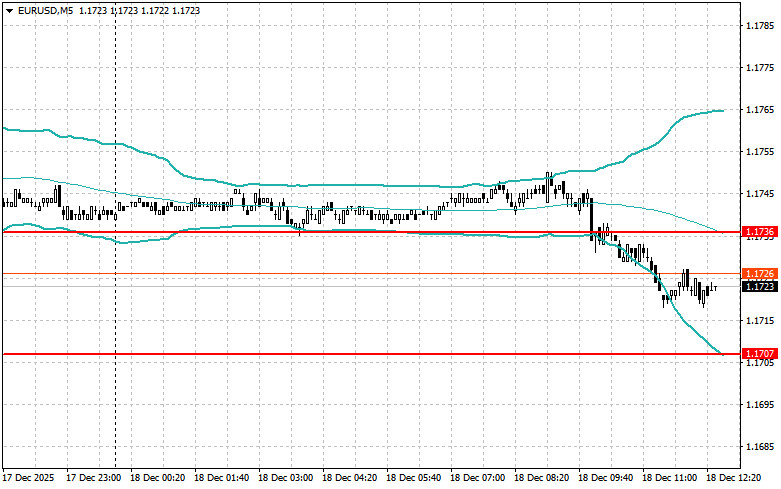Click the 1.1755 price axis value
781x489 pixels.
point(760,152)
